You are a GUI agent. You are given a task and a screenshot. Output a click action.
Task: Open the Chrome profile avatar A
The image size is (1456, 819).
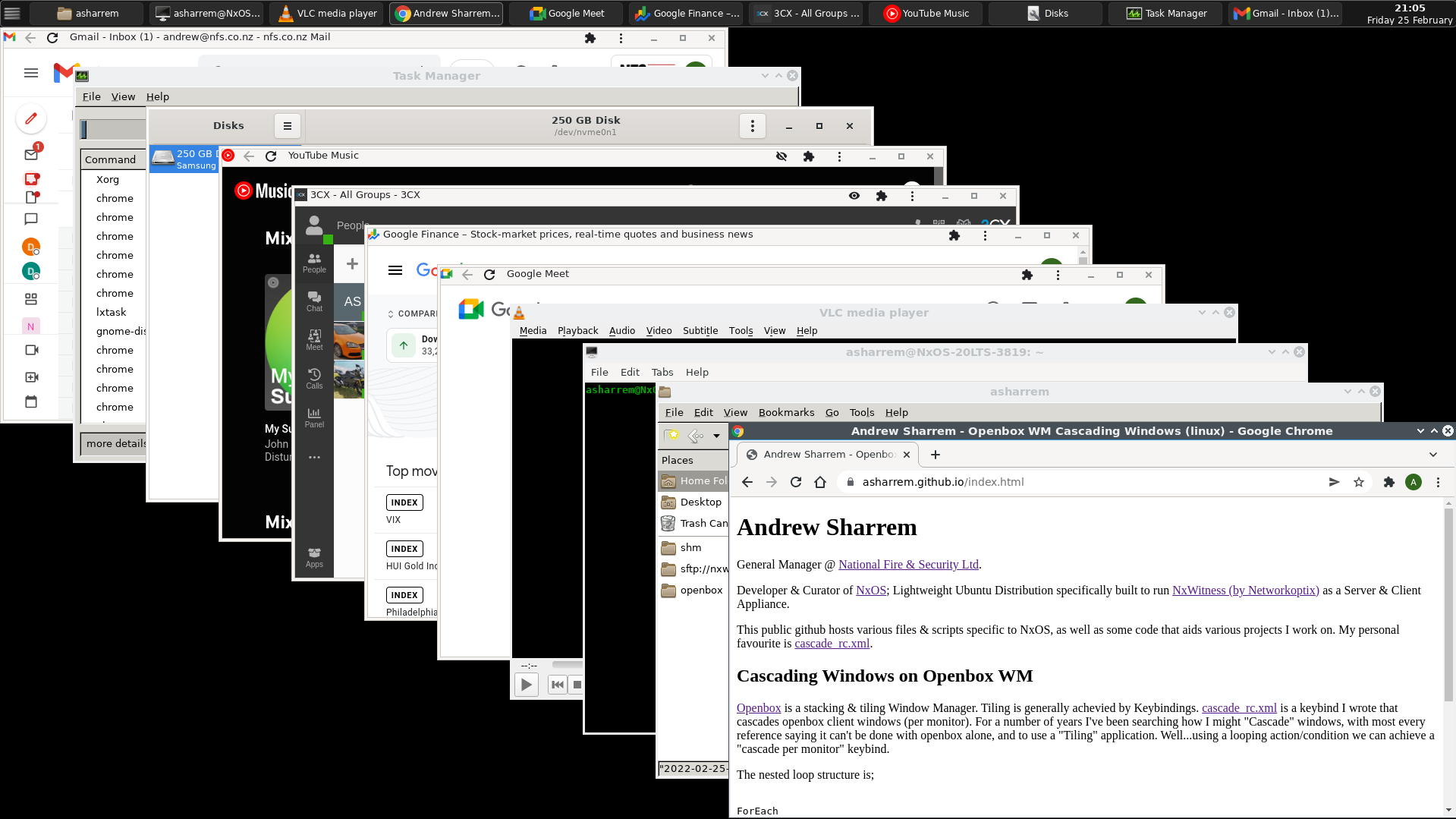(x=1414, y=482)
